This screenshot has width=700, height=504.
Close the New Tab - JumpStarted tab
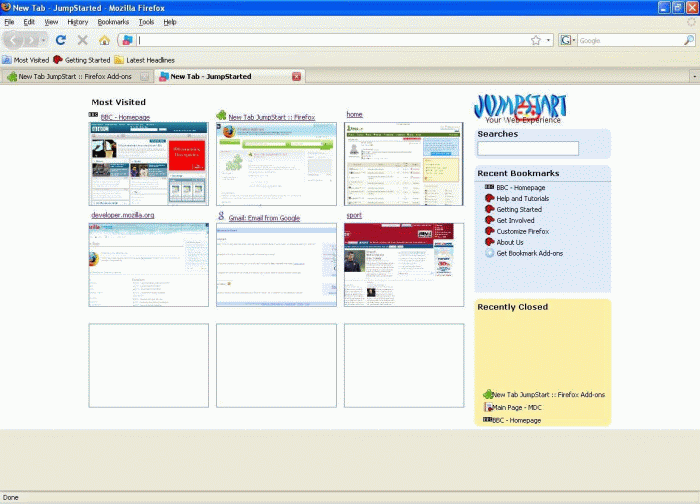pos(296,76)
